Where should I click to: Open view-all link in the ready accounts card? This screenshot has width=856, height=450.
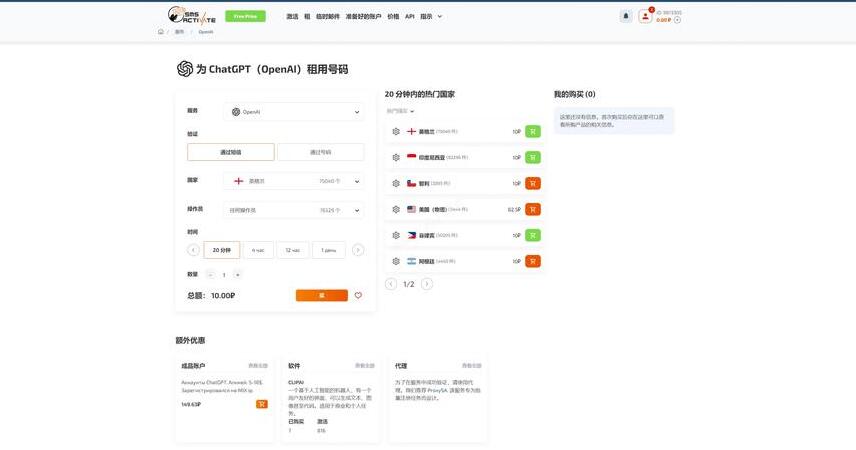pyautogui.click(x=258, y=366)
